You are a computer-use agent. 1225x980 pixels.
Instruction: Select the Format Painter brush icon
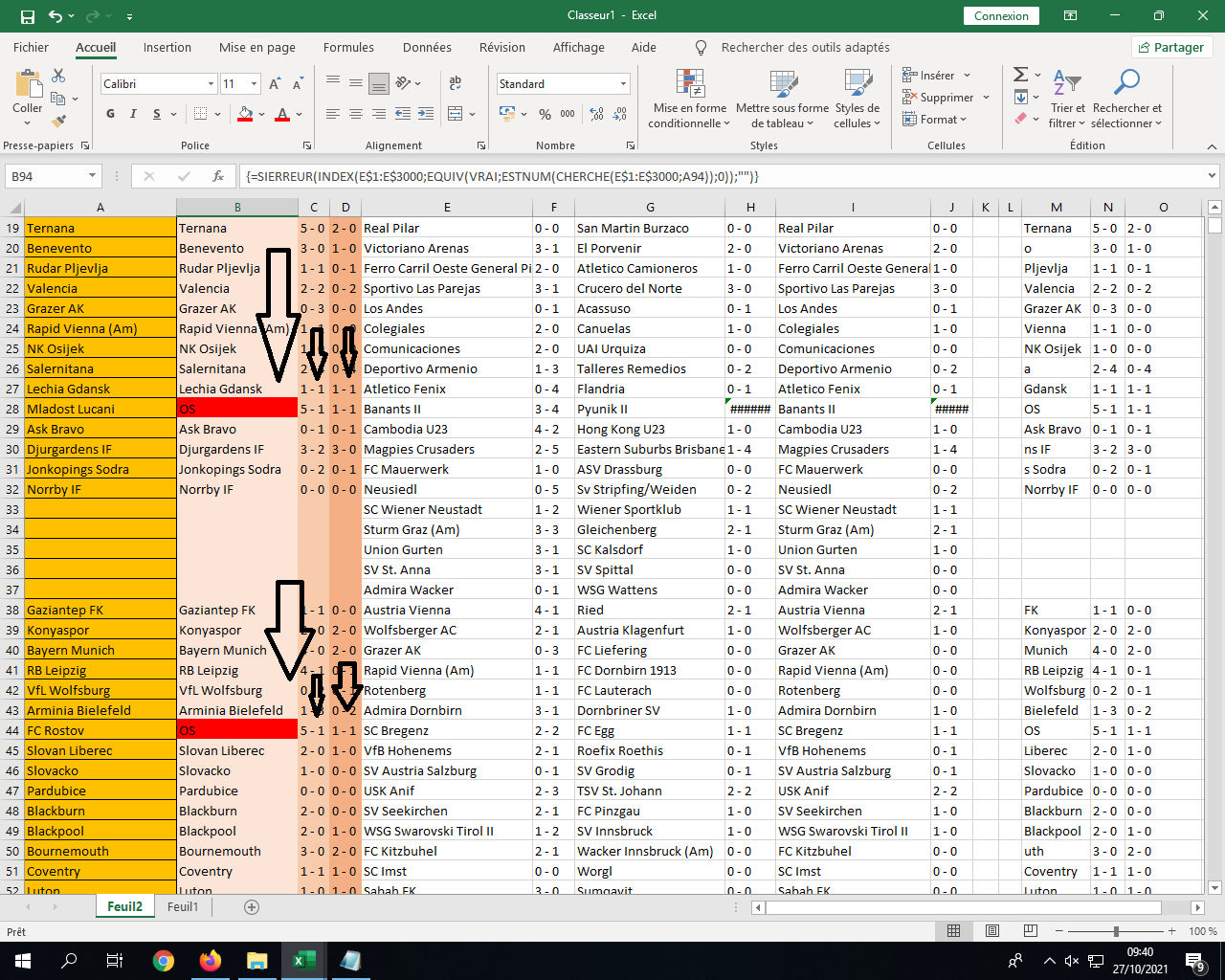click(x=58, y=121)
